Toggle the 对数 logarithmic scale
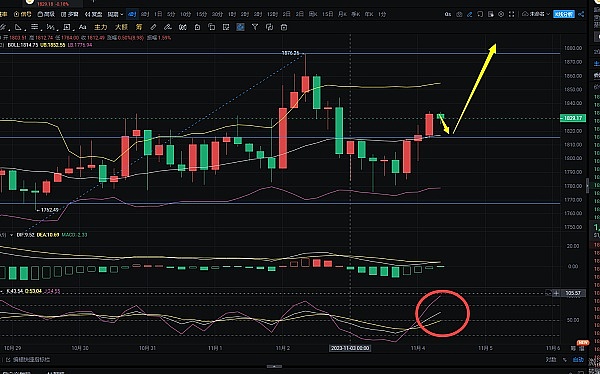 (x=551, y=360)
